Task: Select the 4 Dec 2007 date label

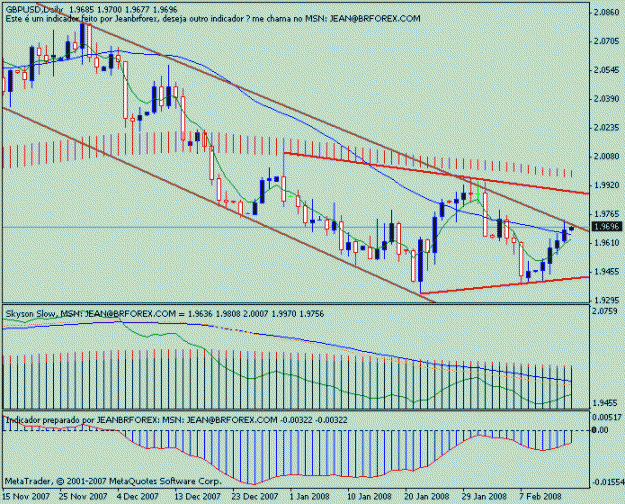Action: [x=138, y=496]
